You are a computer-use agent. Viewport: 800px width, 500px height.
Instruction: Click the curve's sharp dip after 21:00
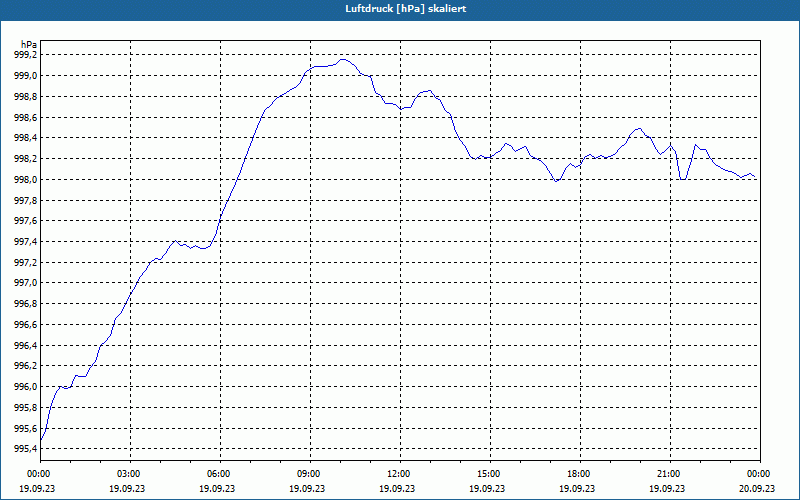[x=683, y=179]
